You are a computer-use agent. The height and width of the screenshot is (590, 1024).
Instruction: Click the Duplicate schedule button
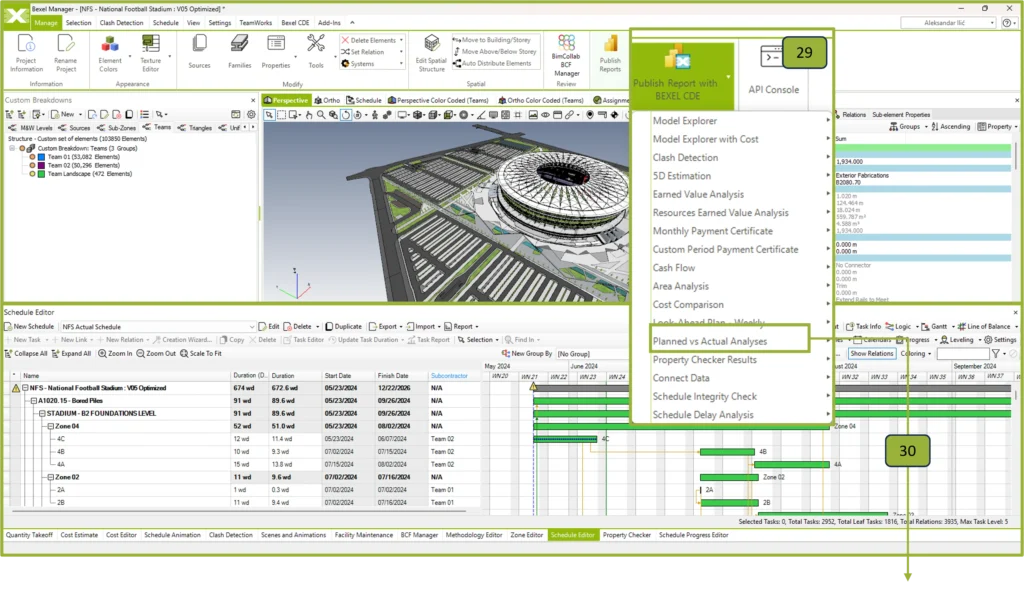(344, 326)
